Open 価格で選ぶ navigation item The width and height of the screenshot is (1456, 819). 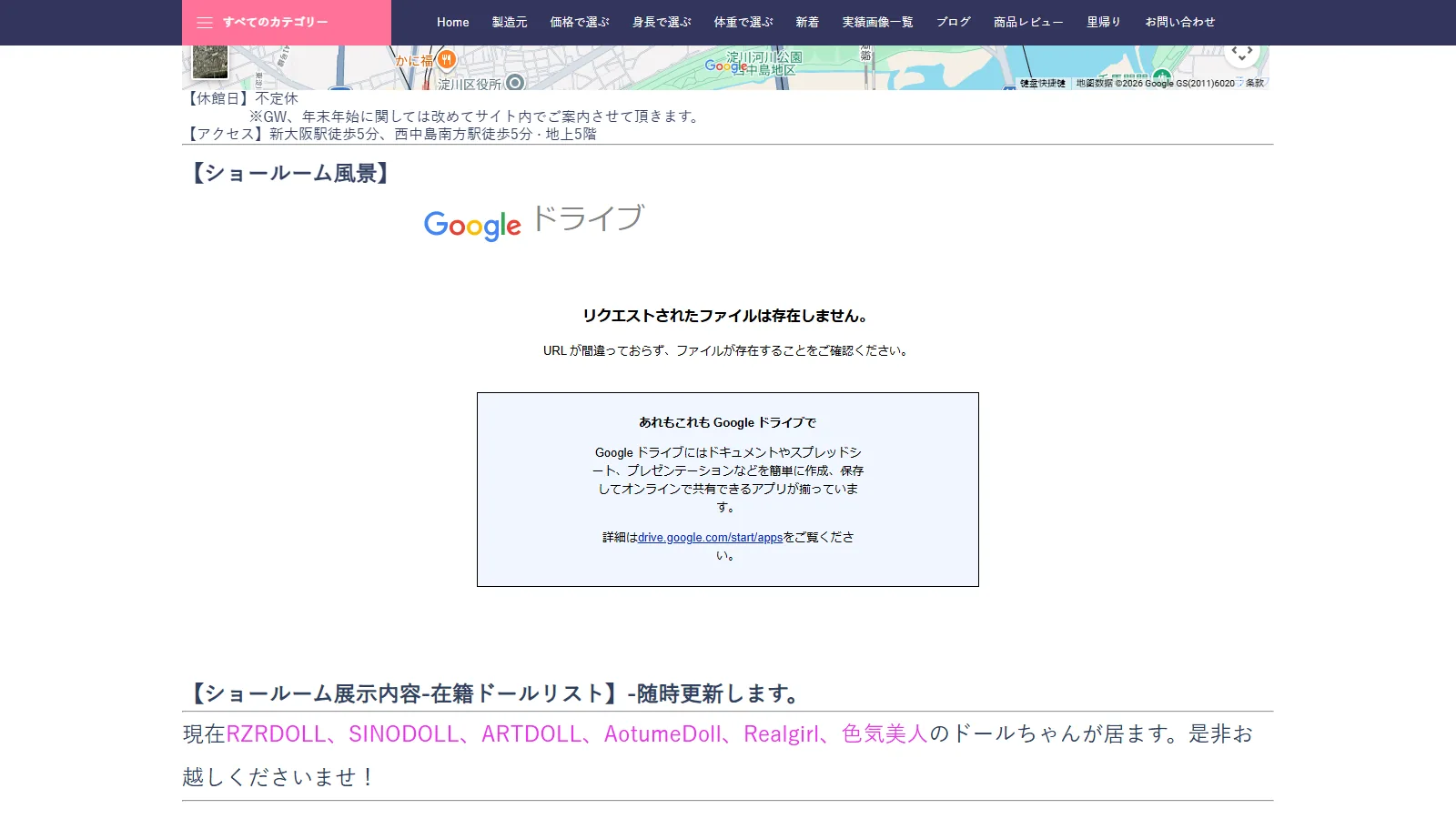580,23
